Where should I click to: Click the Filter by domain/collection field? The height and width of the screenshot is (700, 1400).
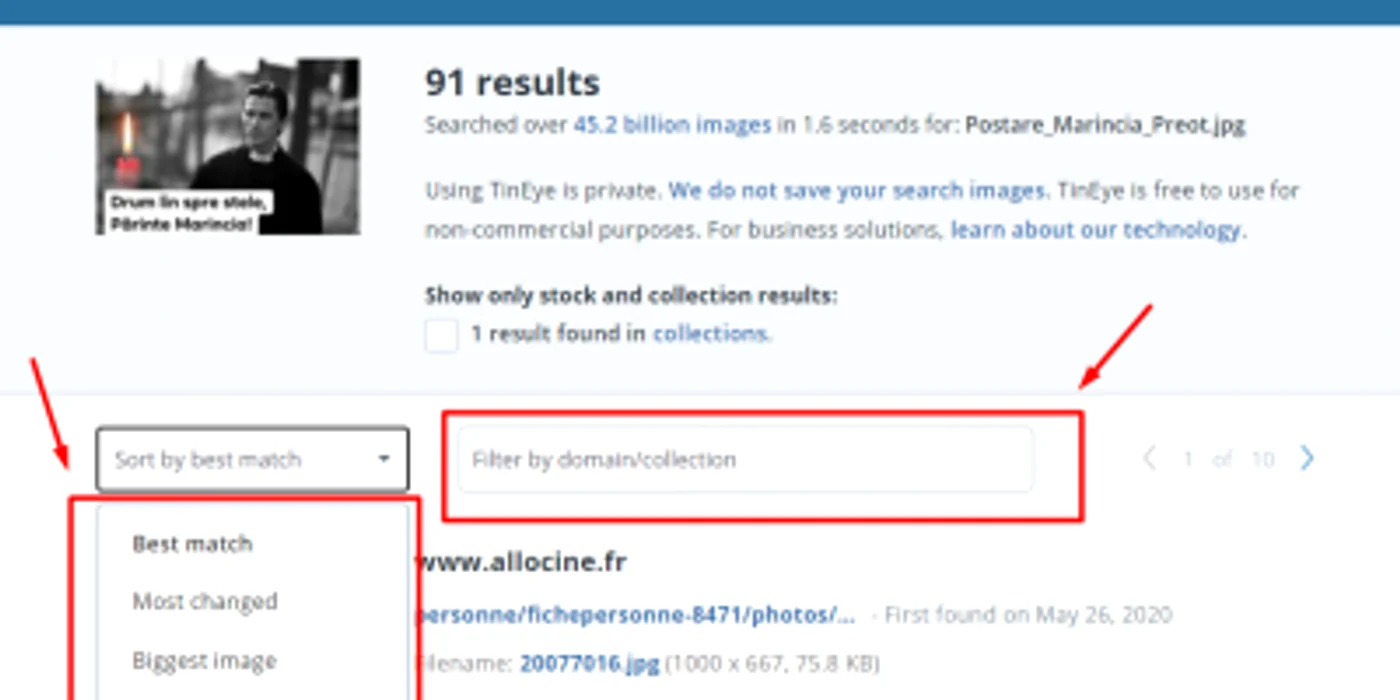(x=745, y=459)
